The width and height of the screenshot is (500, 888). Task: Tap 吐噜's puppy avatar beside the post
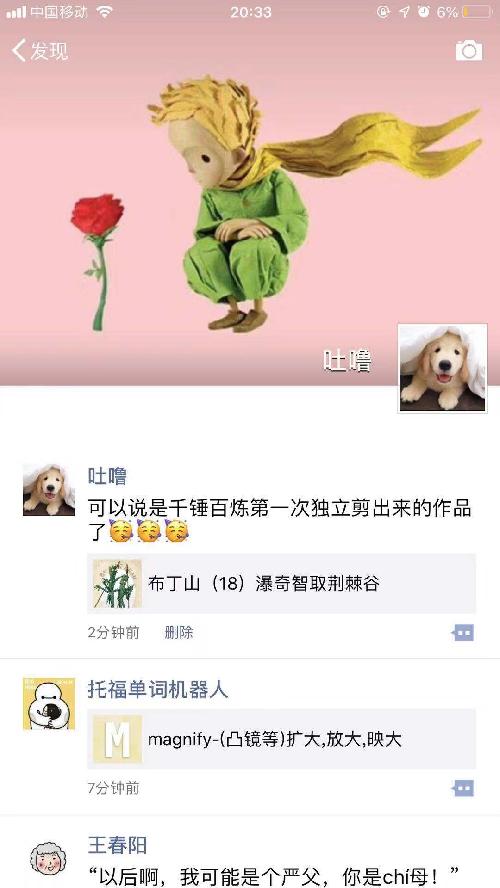click(49, 490)
